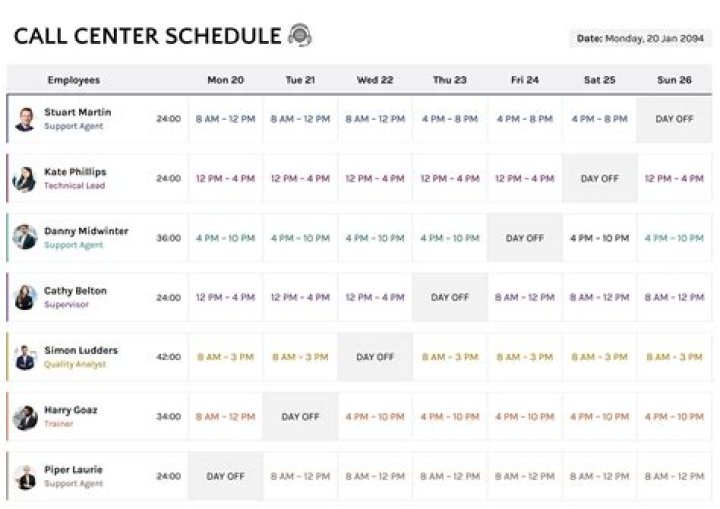
Task: Select Harry Goaz's avatar
Action: click(25, 416)
